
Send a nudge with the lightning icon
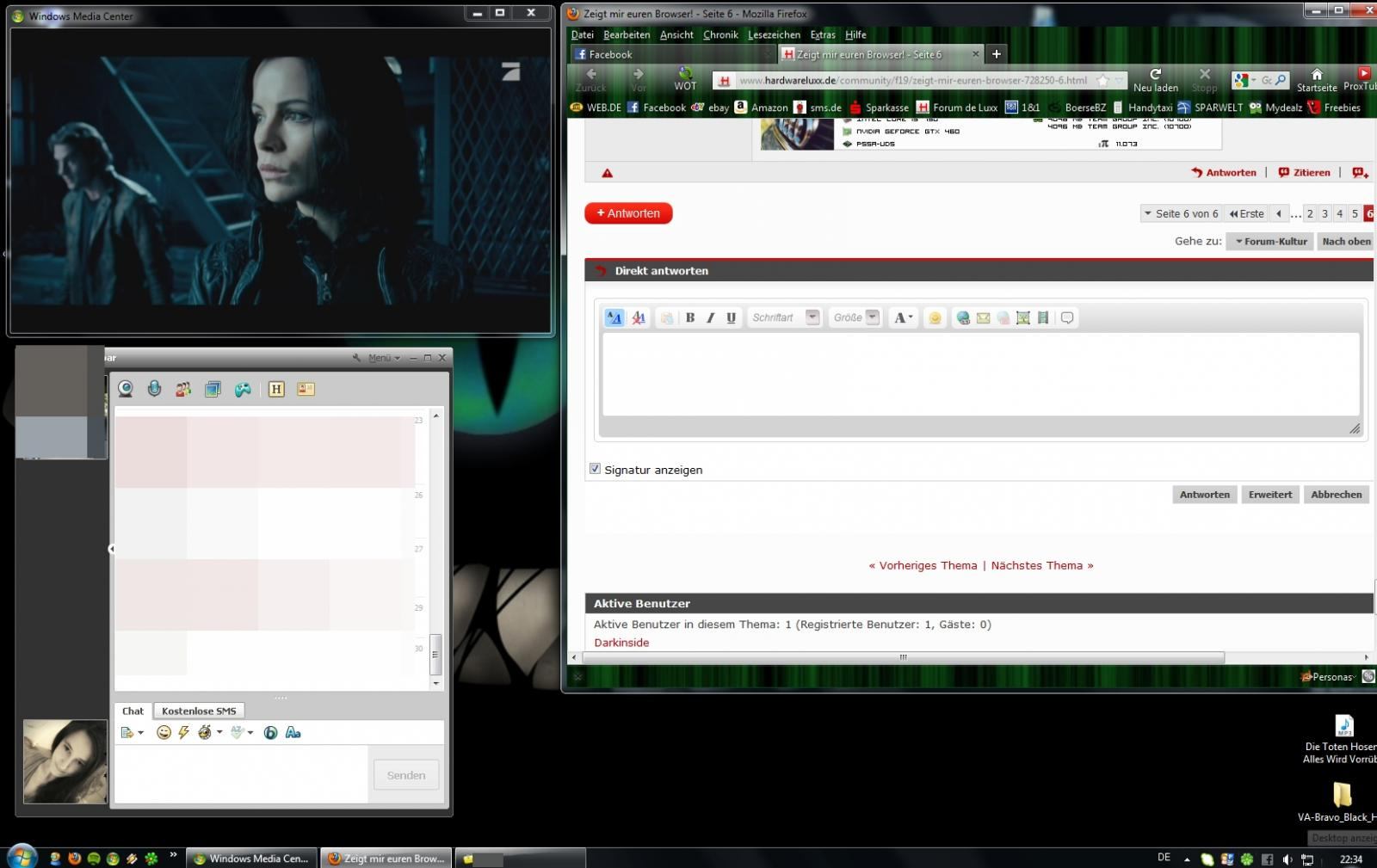pos(183,732)
